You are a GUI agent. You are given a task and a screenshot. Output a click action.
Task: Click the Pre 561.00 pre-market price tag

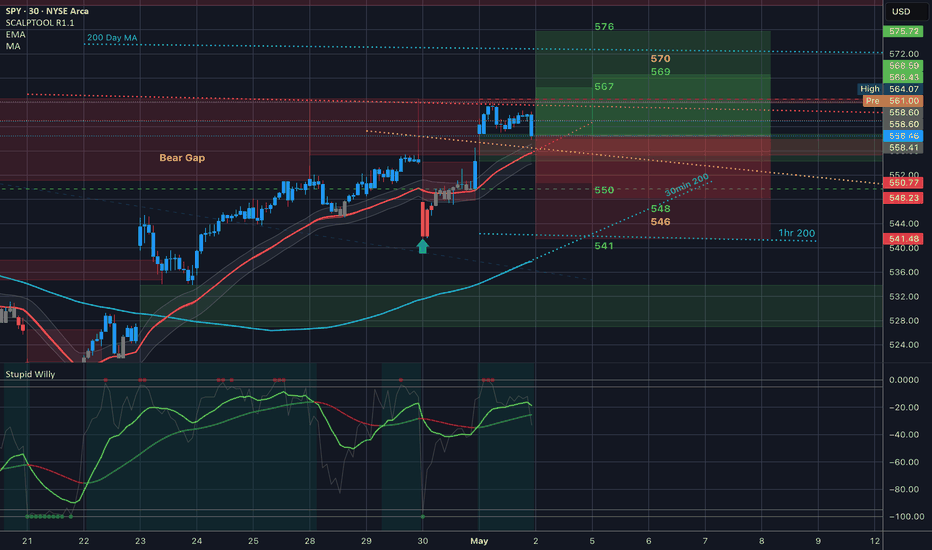[x=893, y=101]
